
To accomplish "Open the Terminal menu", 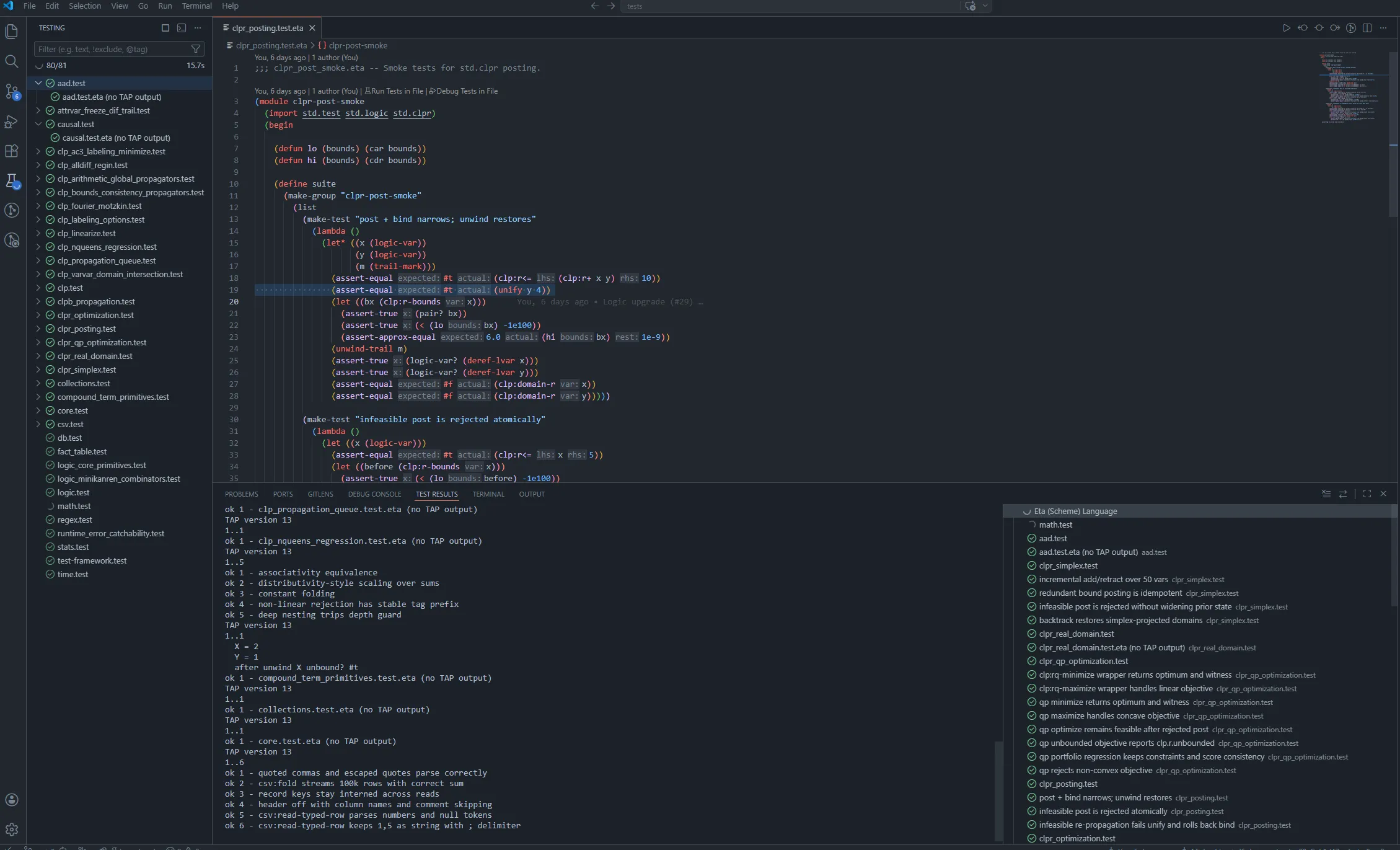I will 196,6.
